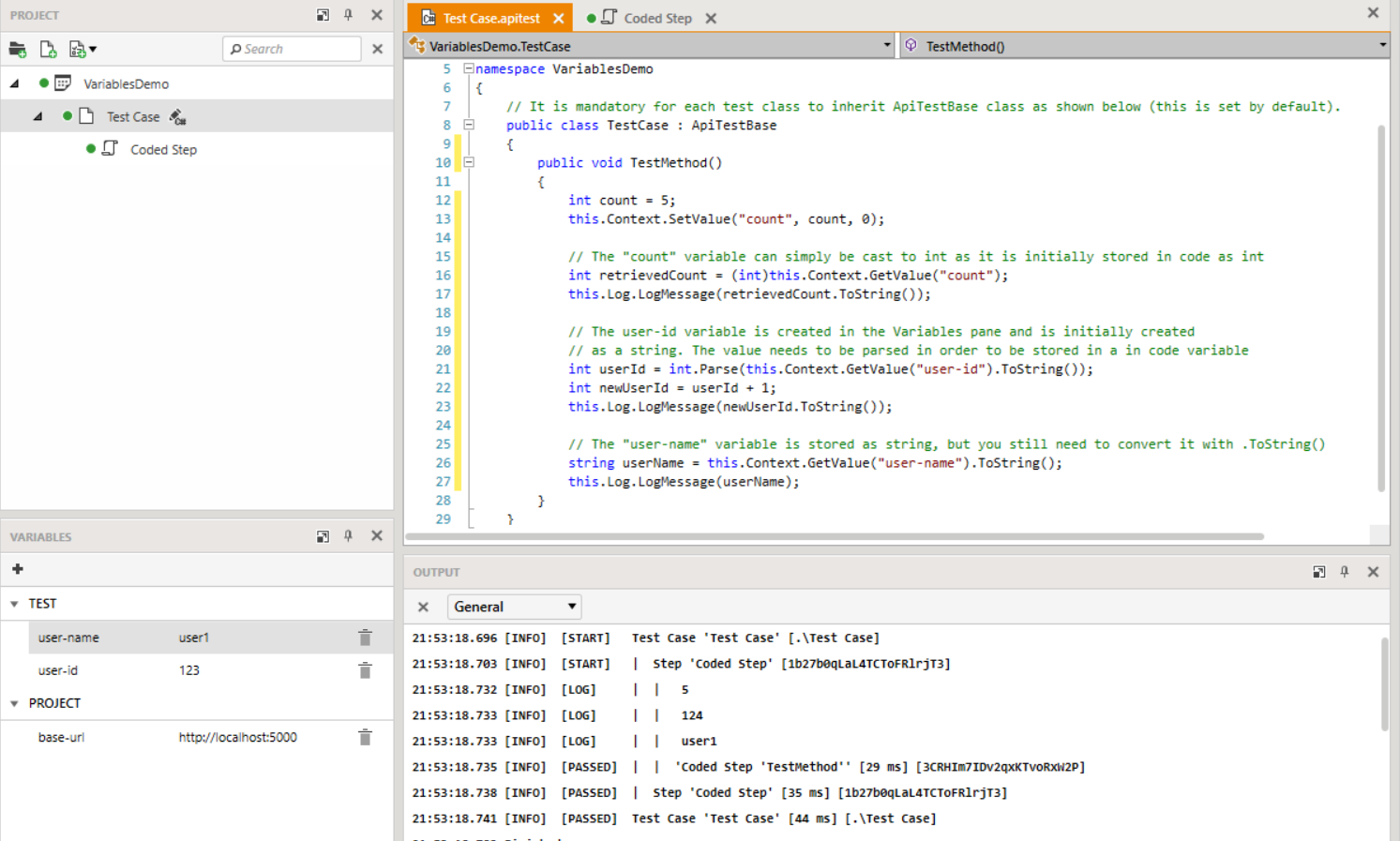Close the Test Case.apitest tab
1400x841 pixels.
click(559, 18)
